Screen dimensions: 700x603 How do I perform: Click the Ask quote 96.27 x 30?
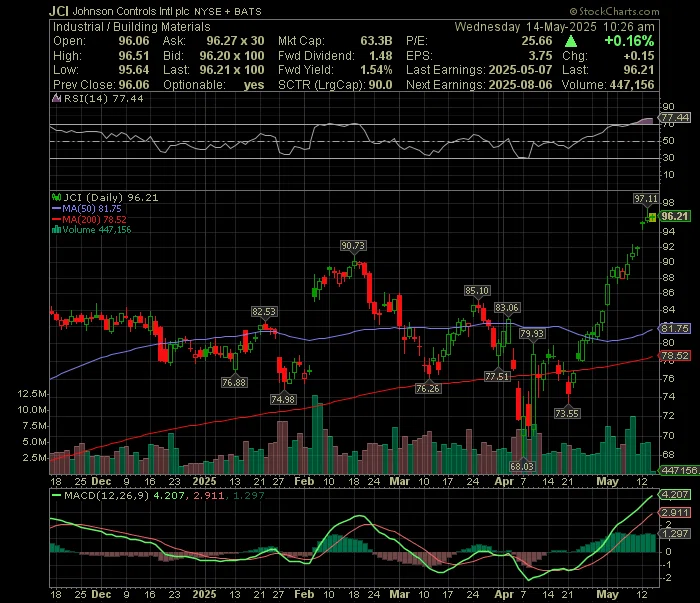click(235, 41)
